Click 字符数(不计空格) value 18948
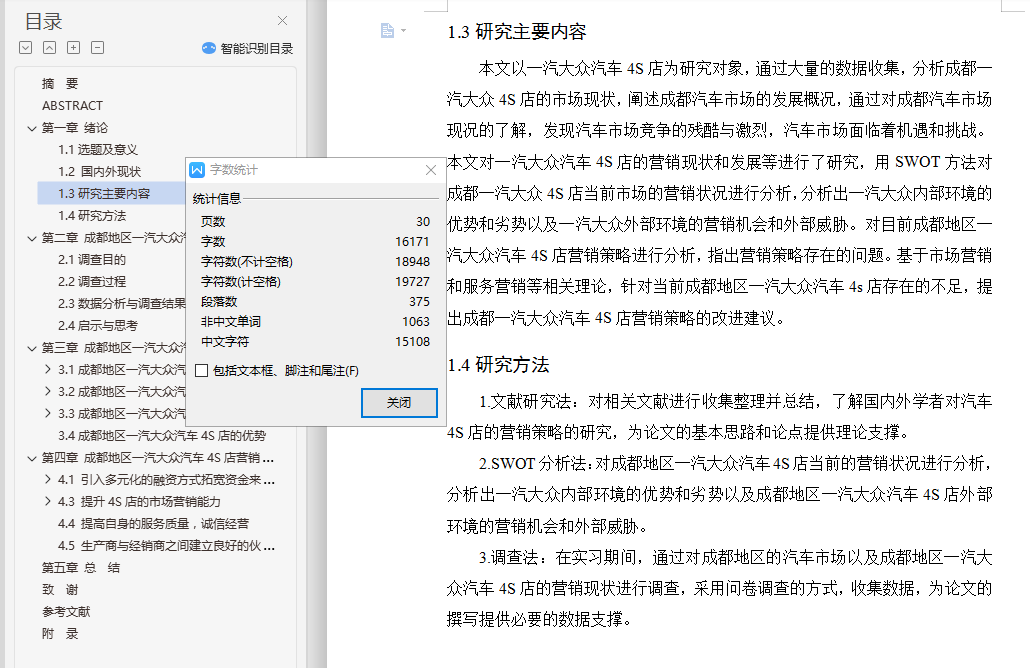1030x668 pixels. click(x=412, y=261)
